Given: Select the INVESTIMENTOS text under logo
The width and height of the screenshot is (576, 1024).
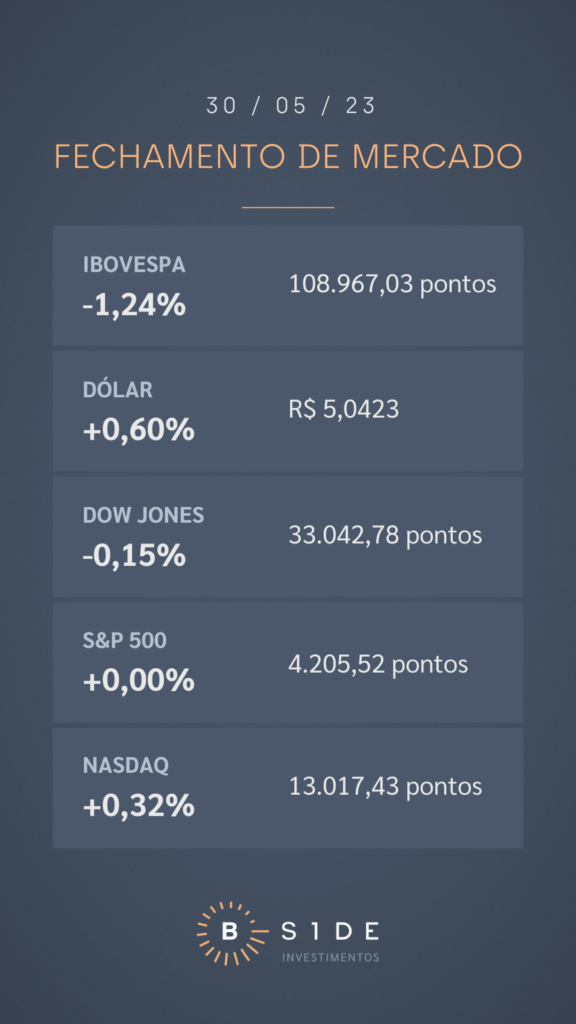Looking at the screenshot, I should point(330,957).
